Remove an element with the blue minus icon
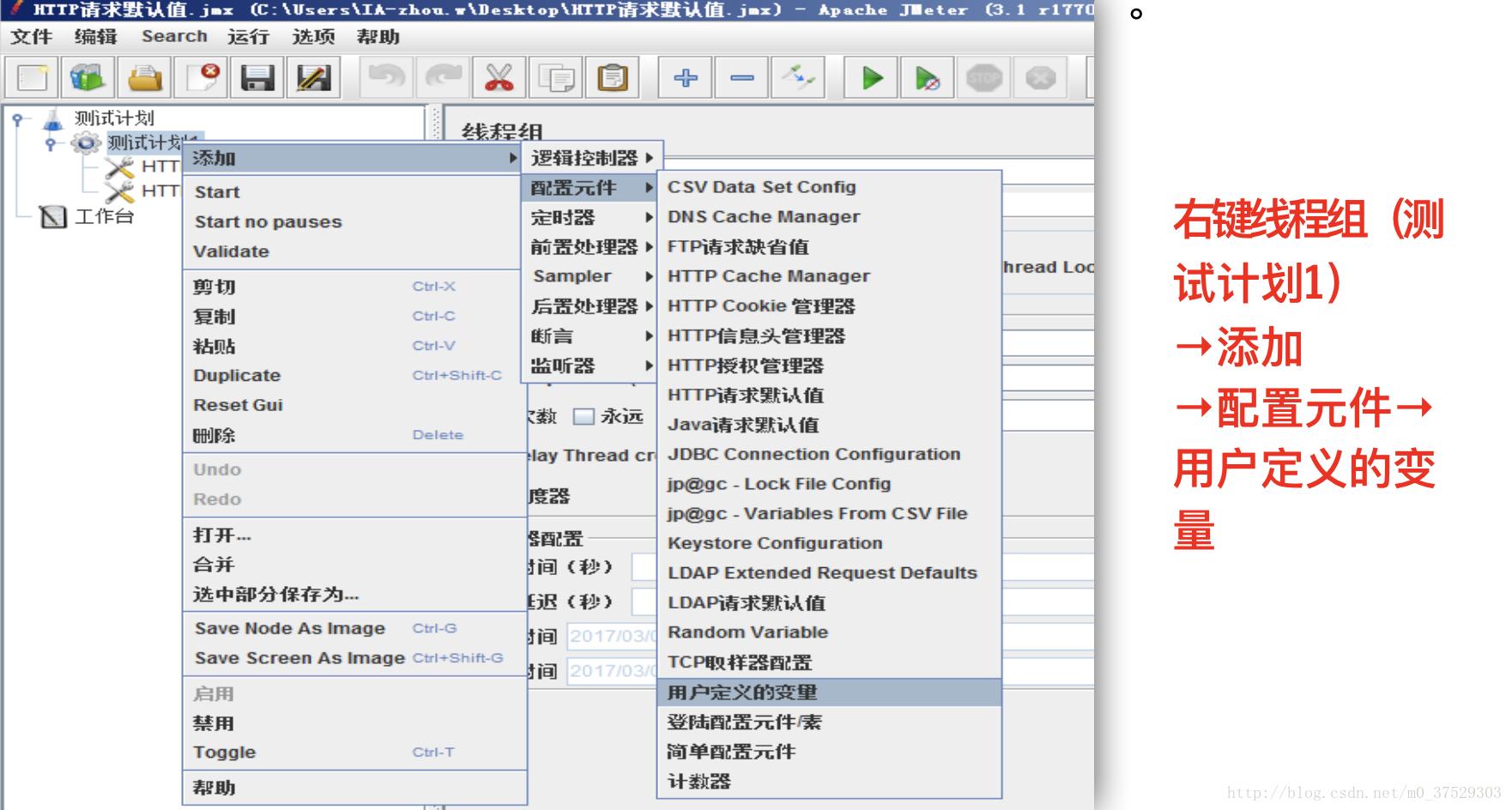The height and width of the screenshot is (810, 1512). pos(741,77)
